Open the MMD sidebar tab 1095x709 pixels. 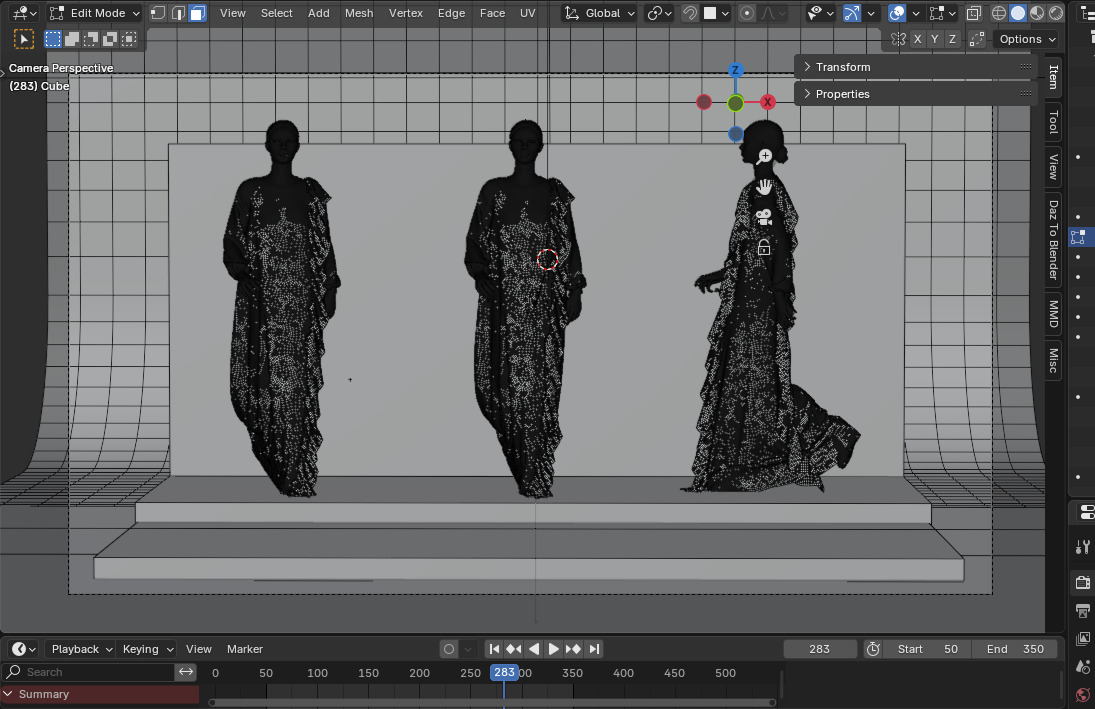(x=1054, y=314)
